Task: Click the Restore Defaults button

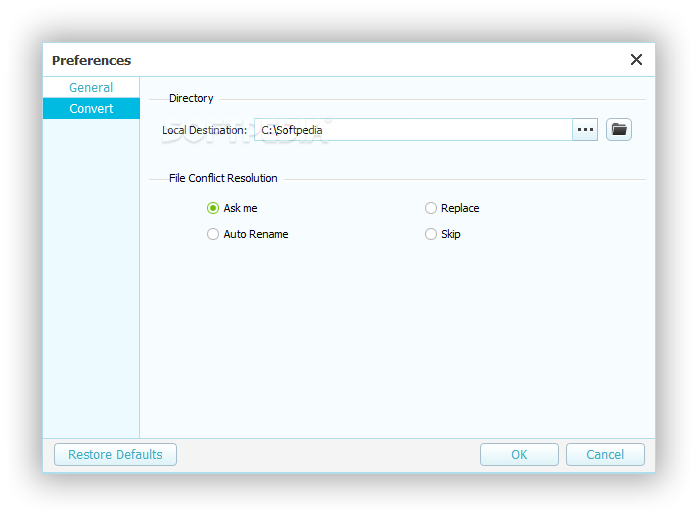Action: [115, 455]
